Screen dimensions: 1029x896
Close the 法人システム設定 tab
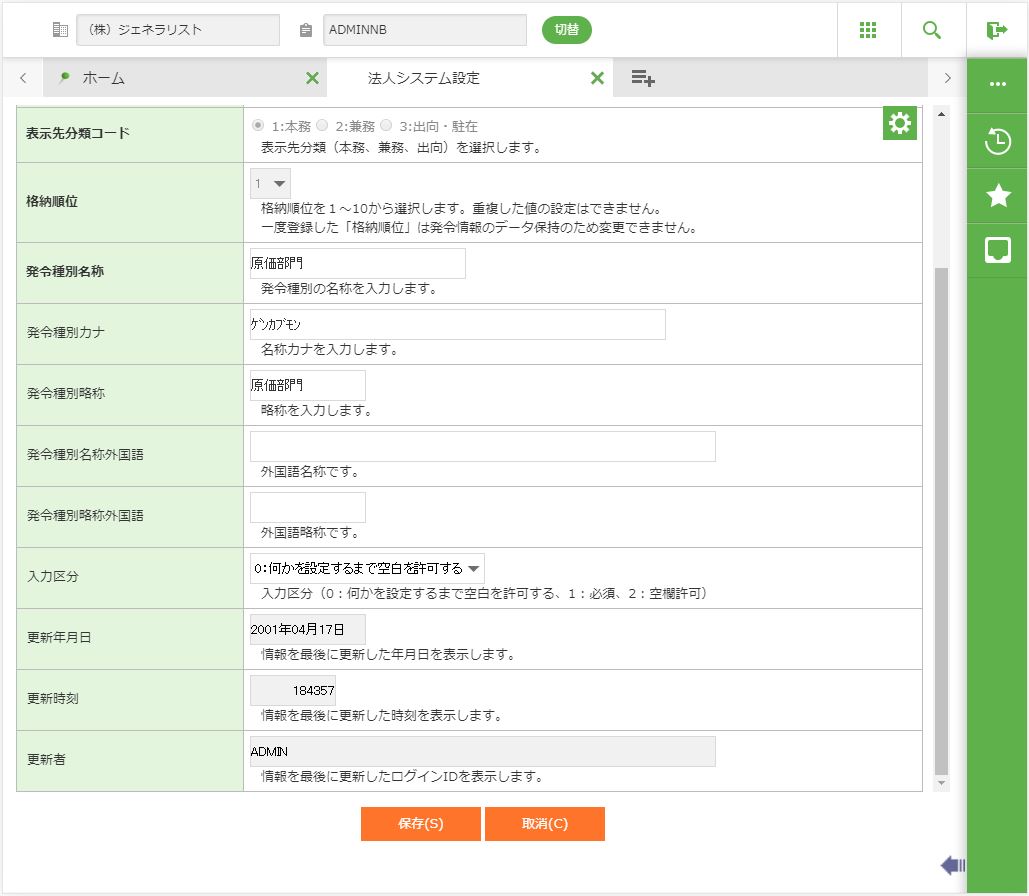pyautogui.click(x=597, y=78)
